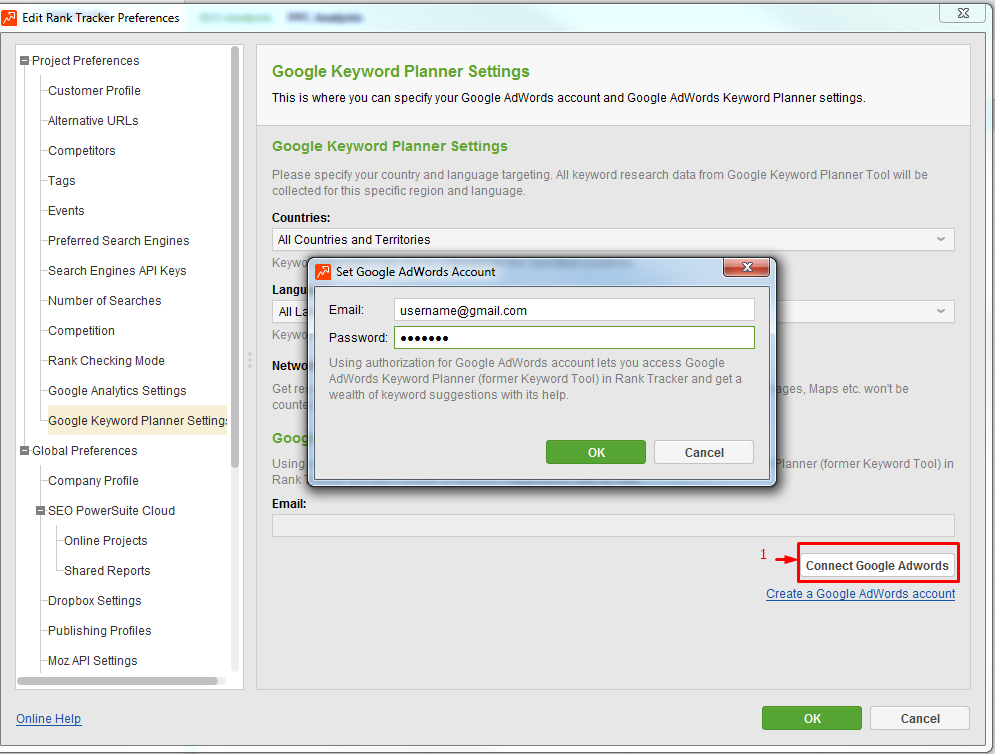Viewport: 995px width, 754px height.
Task: Click the preferences tree horizontal scrollbar
Action: pyautogui.click(x=118, y=681)
